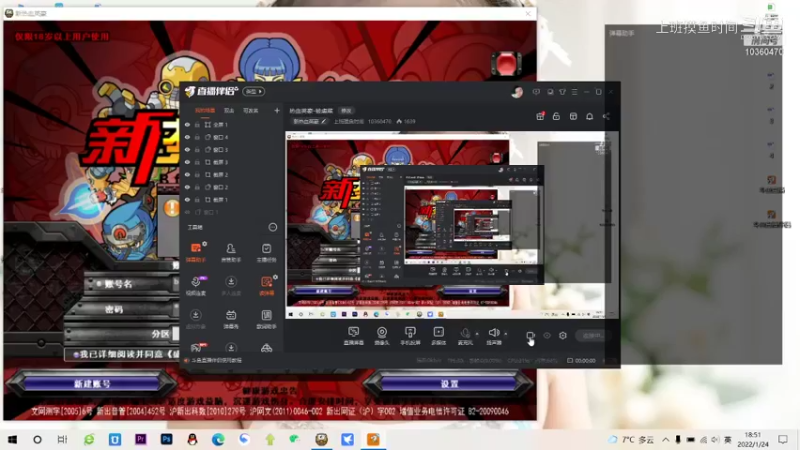The height and width of the screenshot is (450, 800).
Task: Open the tutorial link in the app status bar
Action: point(214,360)
